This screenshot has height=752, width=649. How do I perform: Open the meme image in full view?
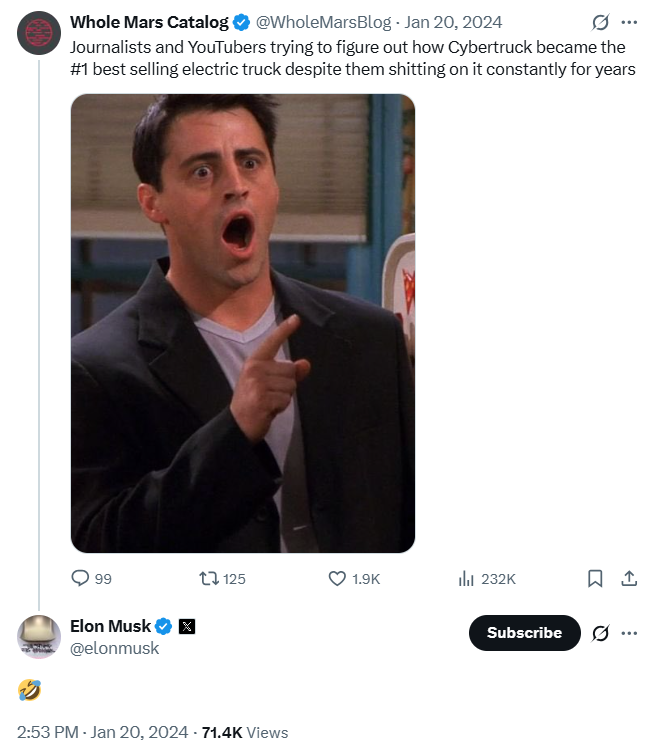pyautogui.click(x=243, y=323)
